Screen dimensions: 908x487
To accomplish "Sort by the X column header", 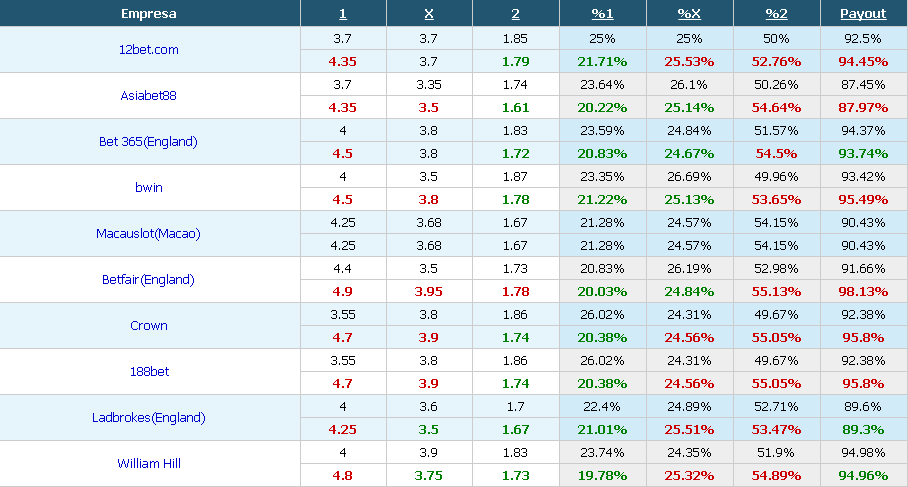I will 429,14.
